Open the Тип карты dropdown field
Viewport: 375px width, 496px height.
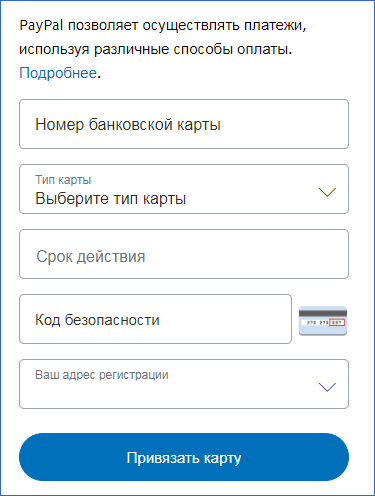pos(184,189)
